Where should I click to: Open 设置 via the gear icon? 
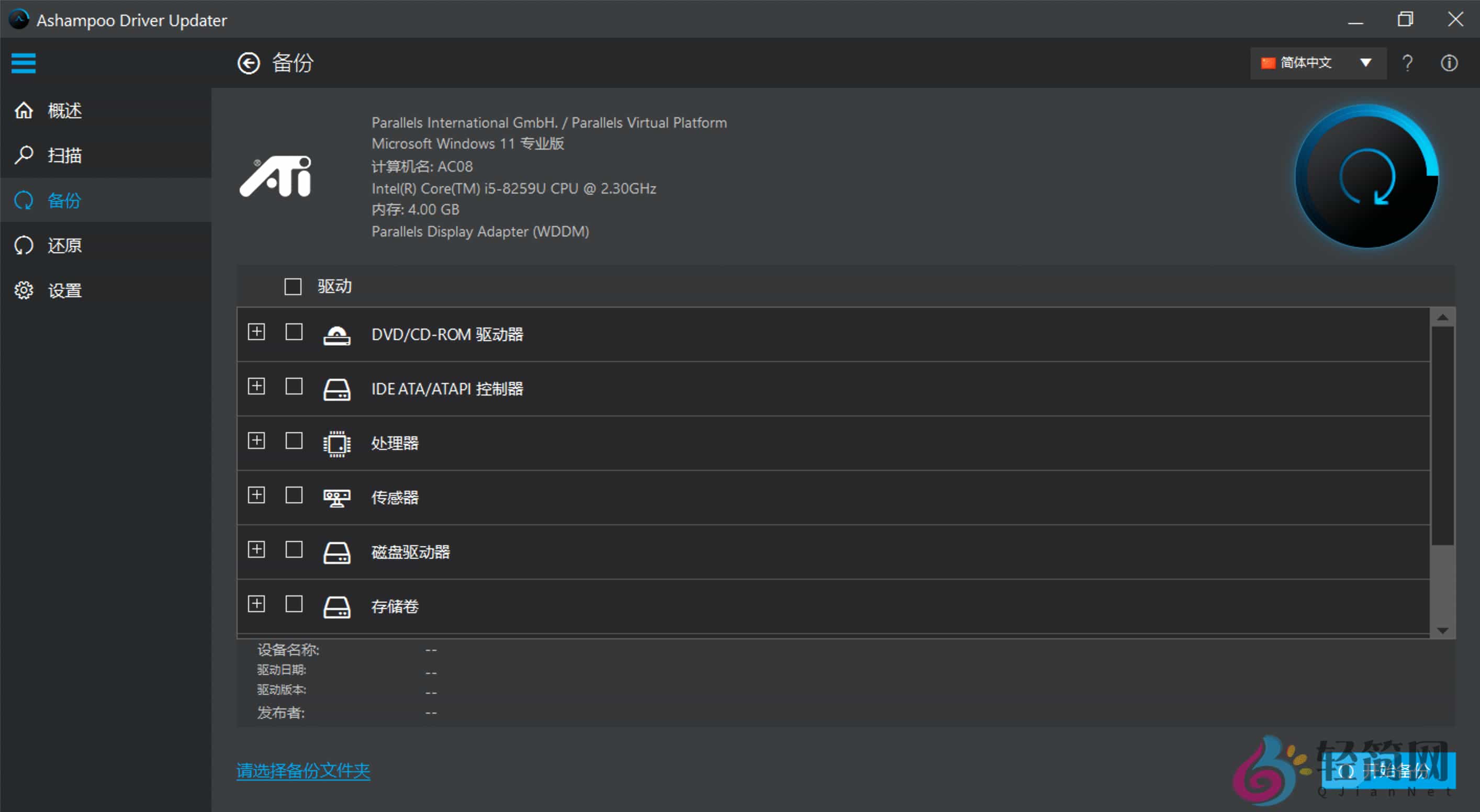tap(24, 290)
